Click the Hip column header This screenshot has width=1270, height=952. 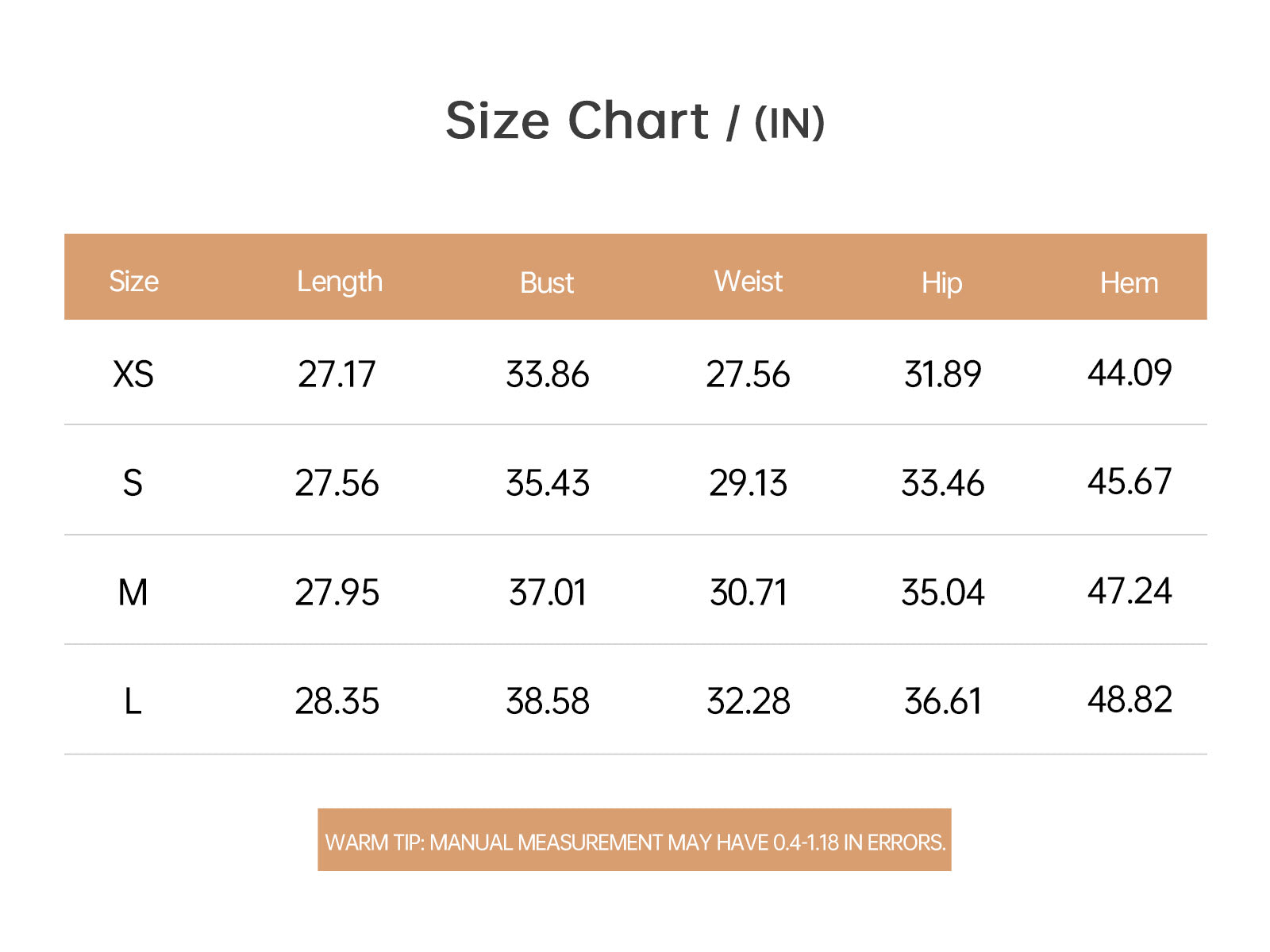pyautogui.click(x=941, y=284)
